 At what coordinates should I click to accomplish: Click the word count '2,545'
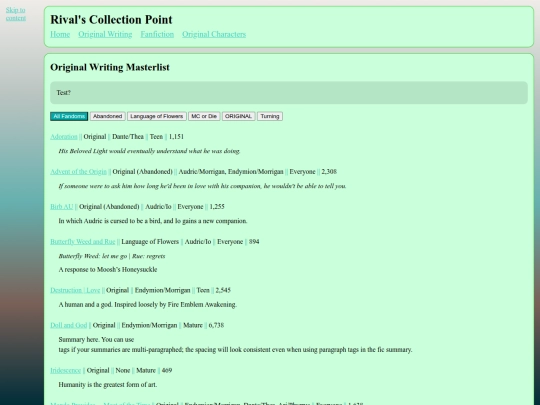(223, 290)
